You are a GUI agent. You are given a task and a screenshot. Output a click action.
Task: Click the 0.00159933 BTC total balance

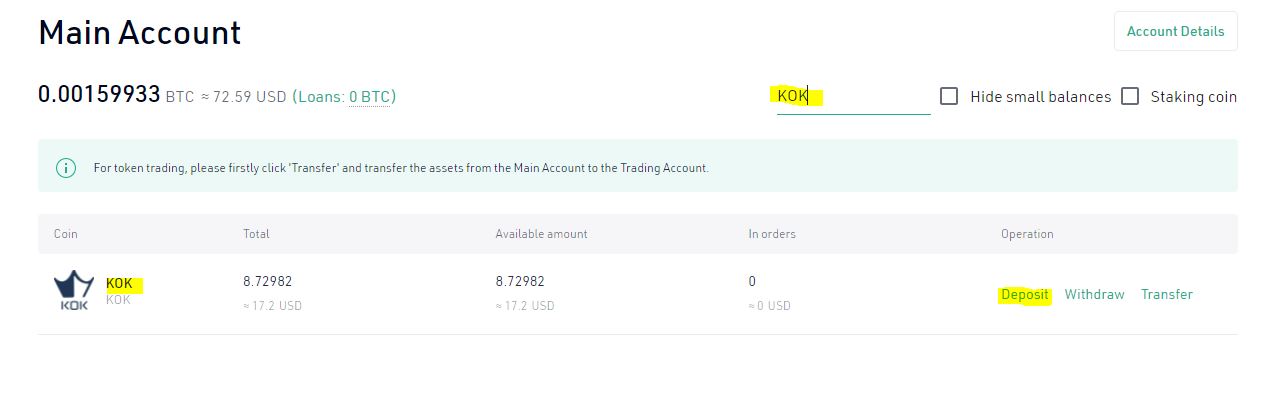[x=99, y=95]
